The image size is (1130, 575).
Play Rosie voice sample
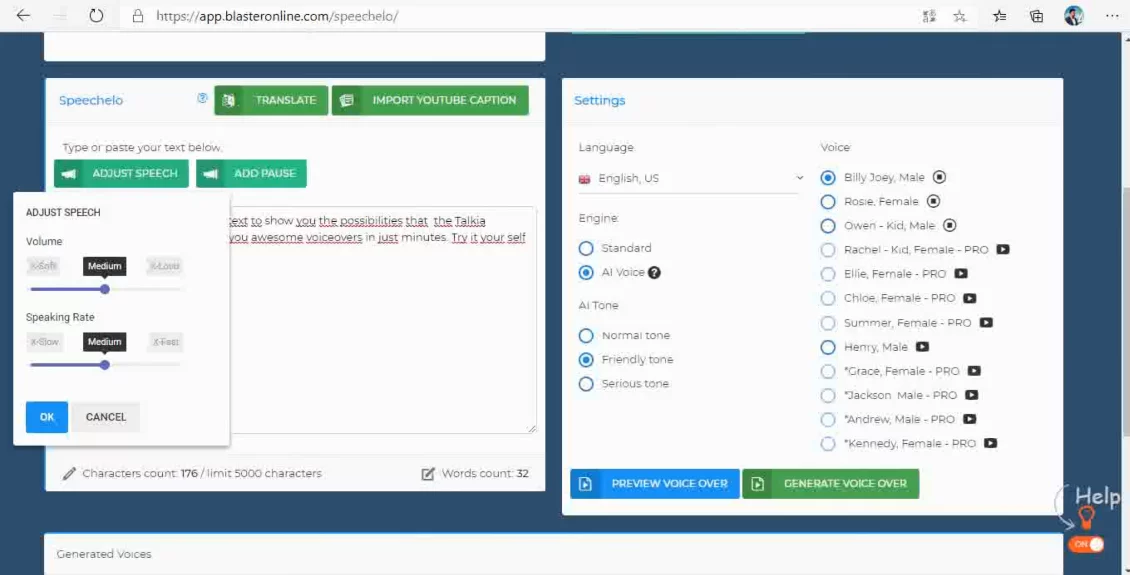(933, 201)
